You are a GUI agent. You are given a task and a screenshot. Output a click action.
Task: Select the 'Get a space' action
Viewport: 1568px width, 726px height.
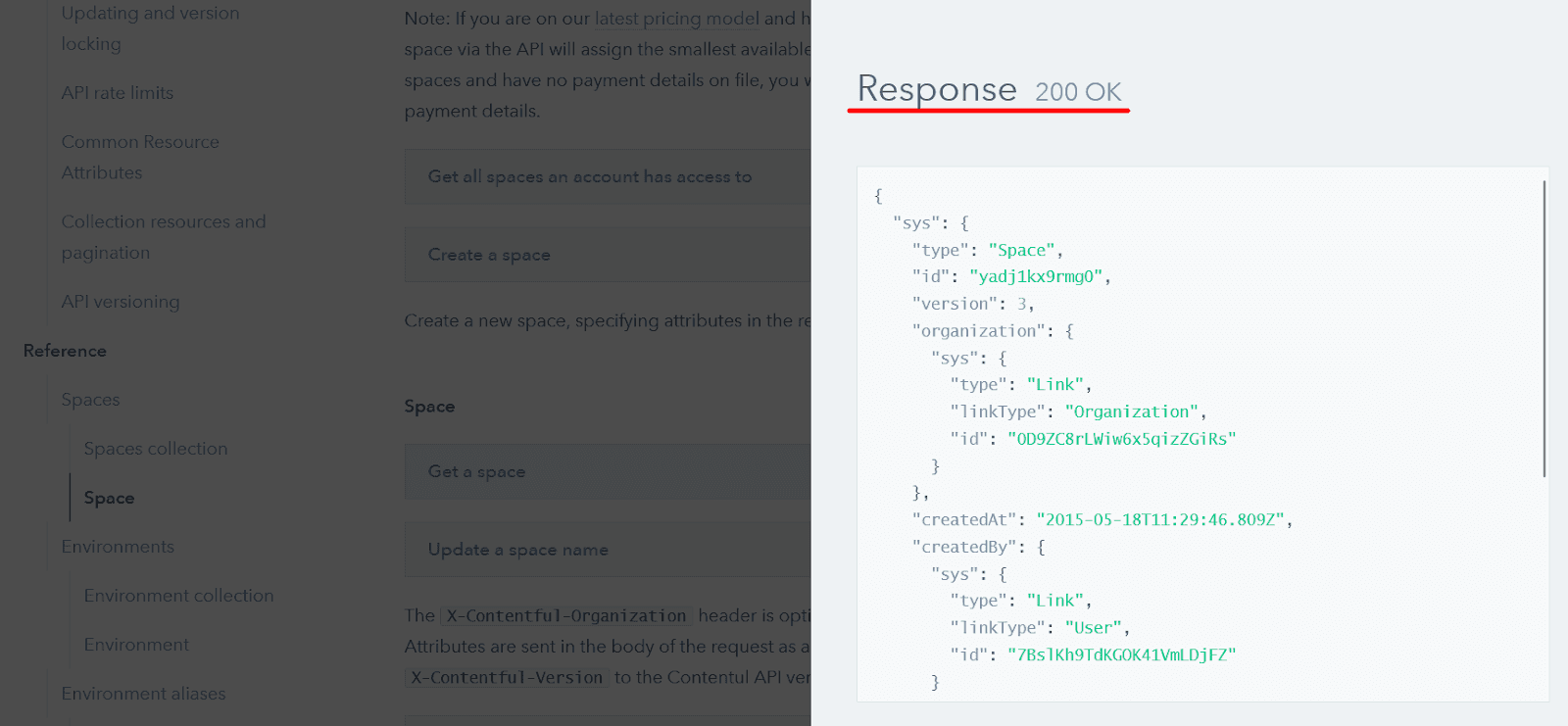point(476,471)
